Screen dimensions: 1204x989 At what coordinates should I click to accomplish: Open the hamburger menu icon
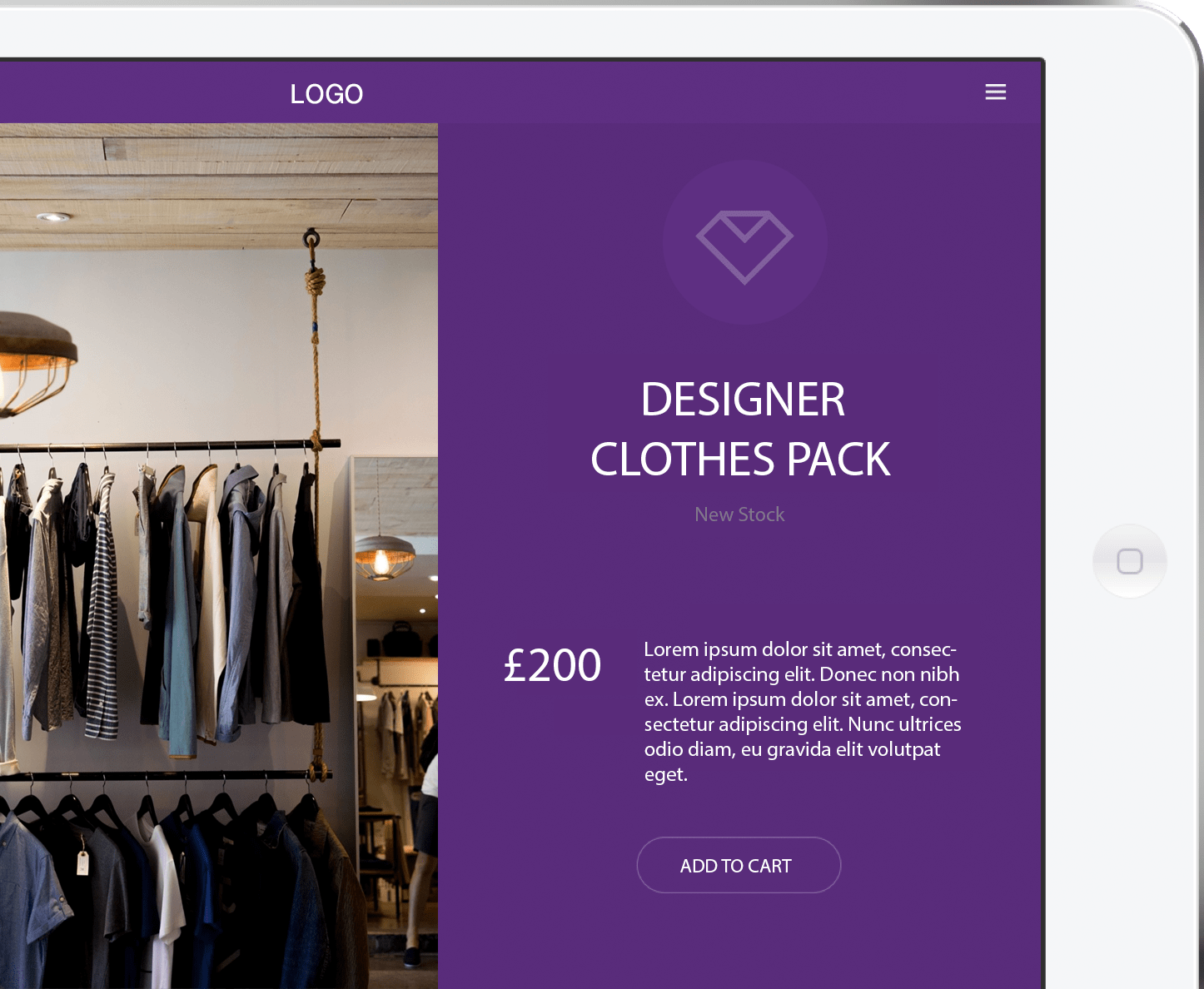pos(995,92)
